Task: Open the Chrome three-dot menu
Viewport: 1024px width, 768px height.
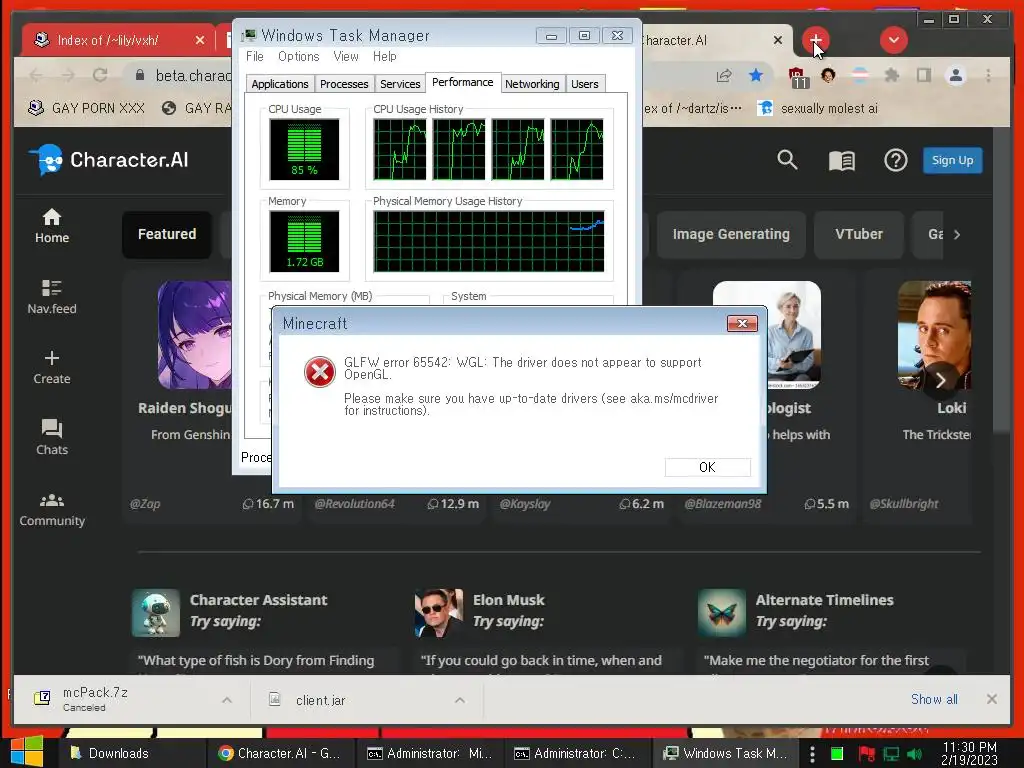Action: (989, 75)
